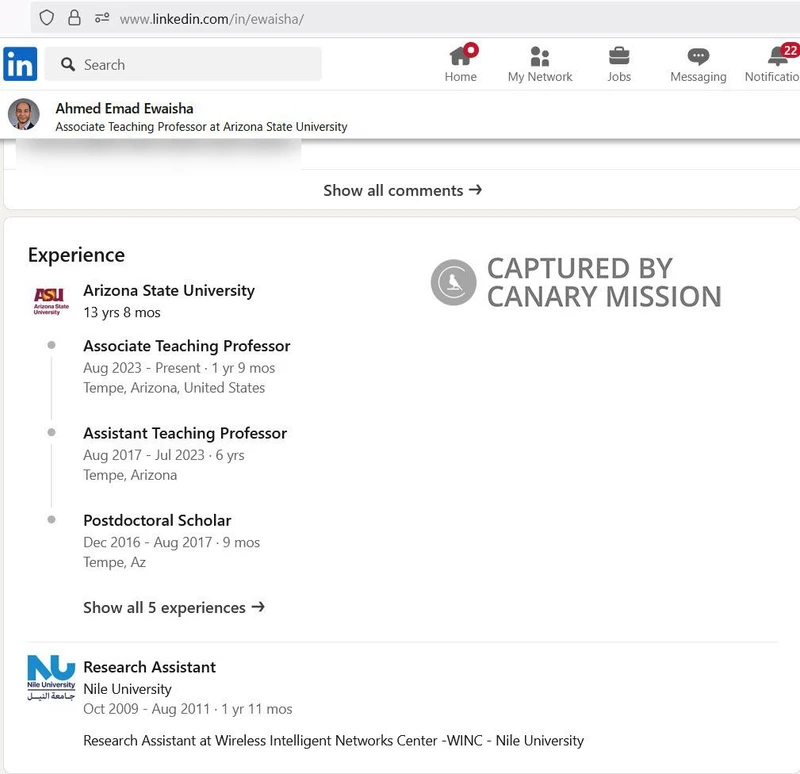
Task: Expand Show all 5 experiences
Action: click(174, 608)
